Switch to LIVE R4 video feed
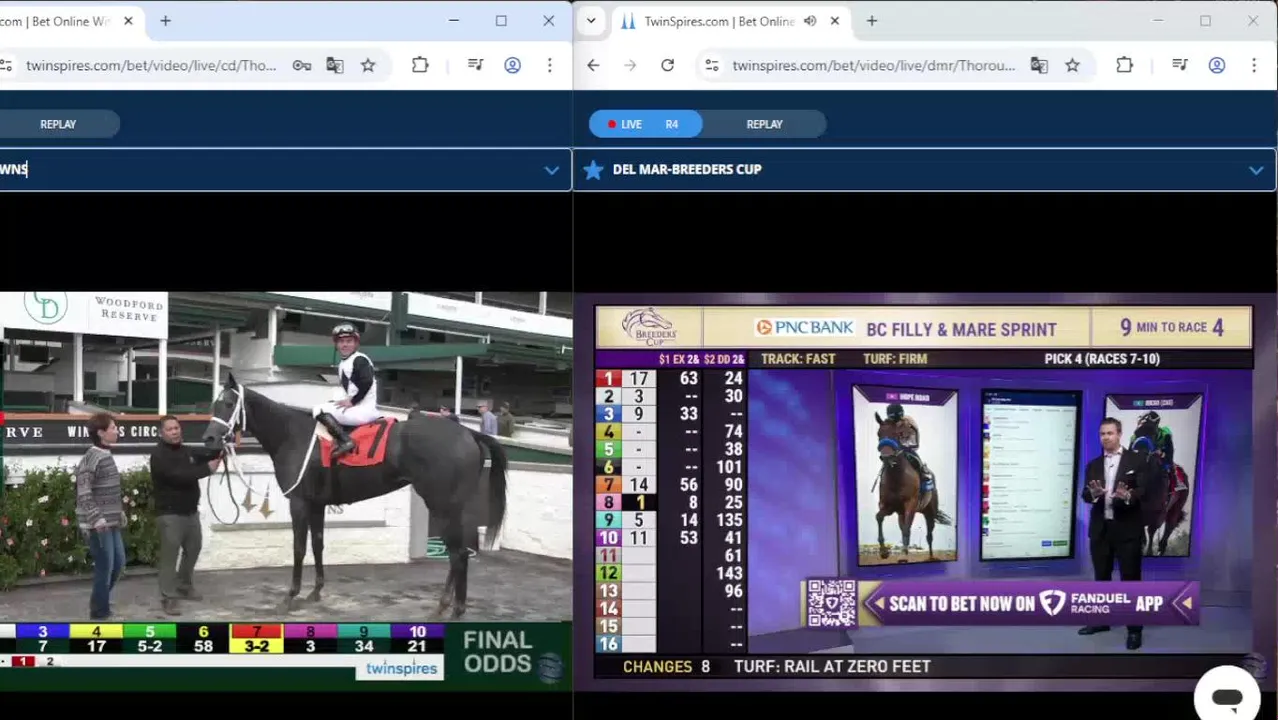The height and width of the screenshot is (720, 1278). pos(645,124)
